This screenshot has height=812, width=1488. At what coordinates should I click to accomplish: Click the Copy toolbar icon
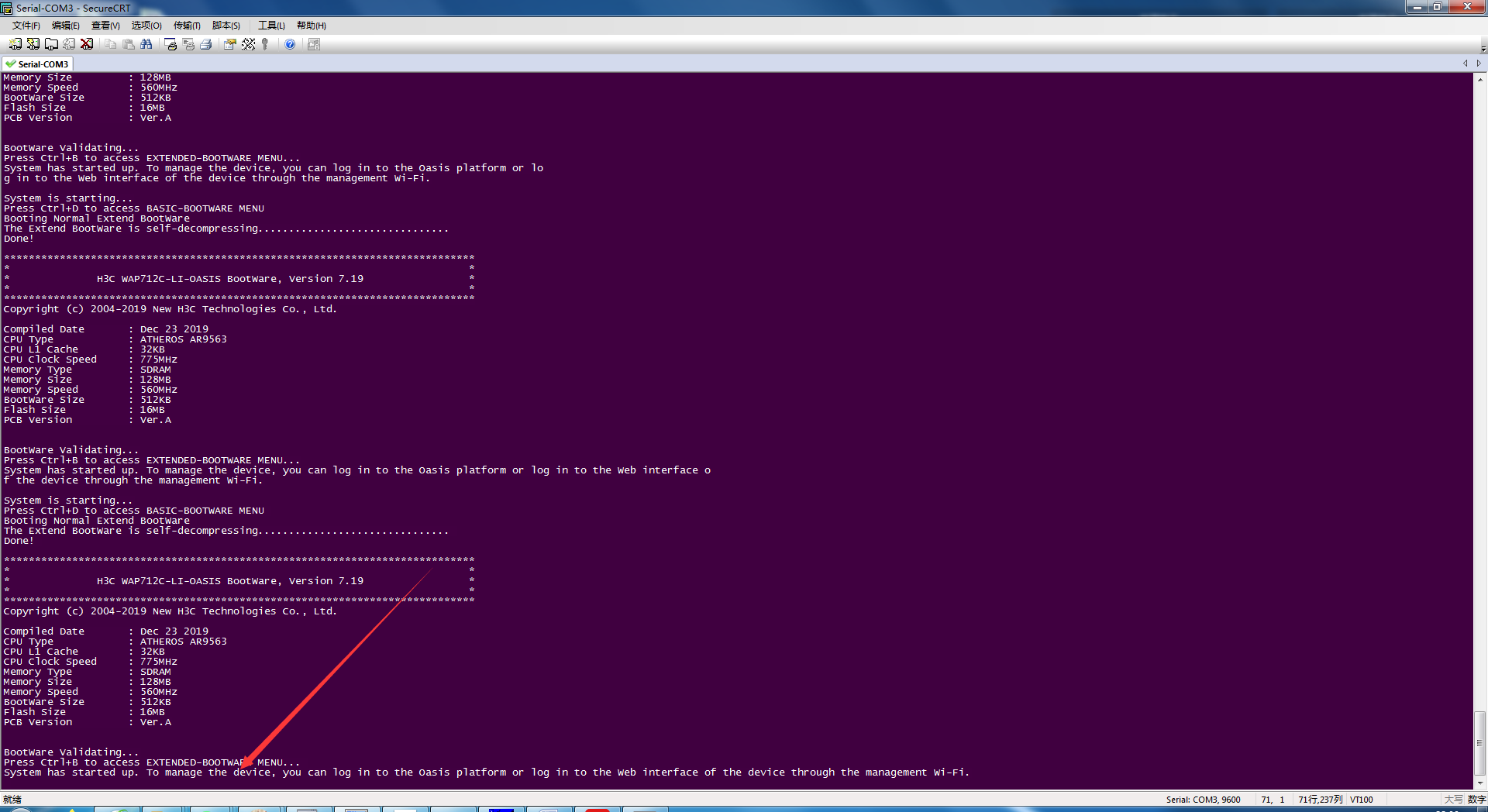pyautogui.click(x=111, y=44)
